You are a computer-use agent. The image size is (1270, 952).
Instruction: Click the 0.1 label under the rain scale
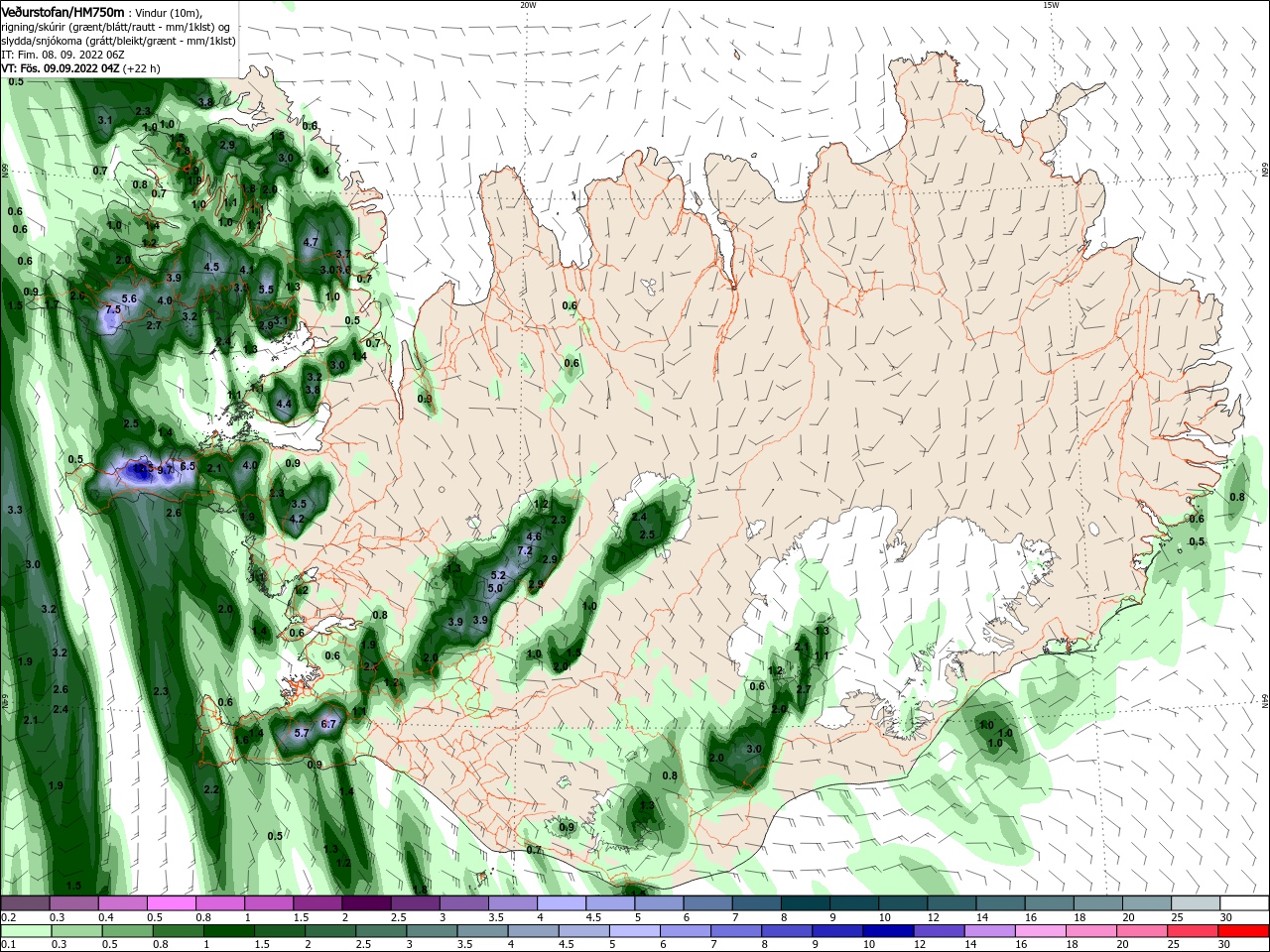tap(8, 945)
